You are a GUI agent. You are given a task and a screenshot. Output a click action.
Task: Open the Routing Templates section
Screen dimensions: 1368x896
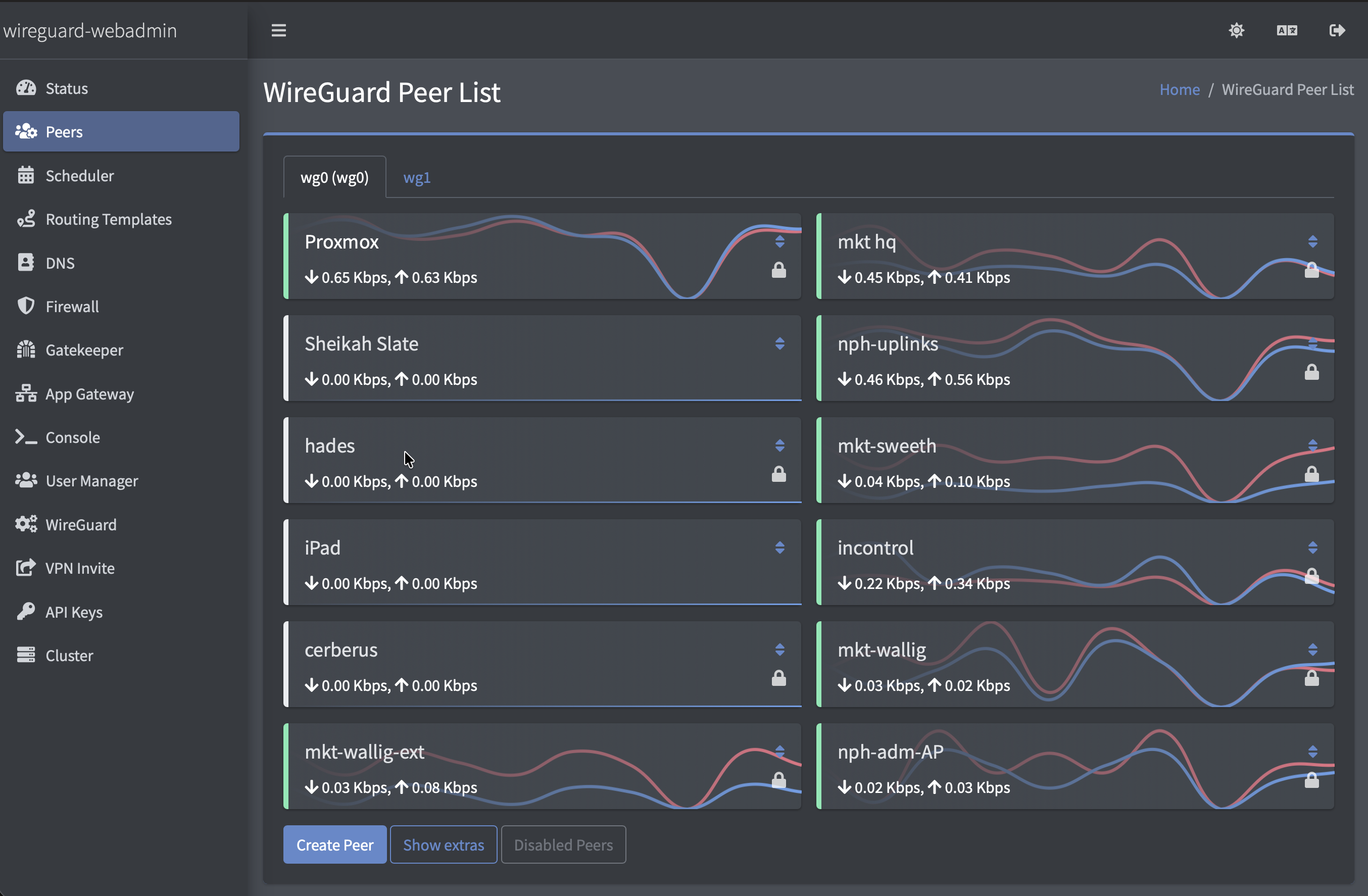tap(108, 219)
